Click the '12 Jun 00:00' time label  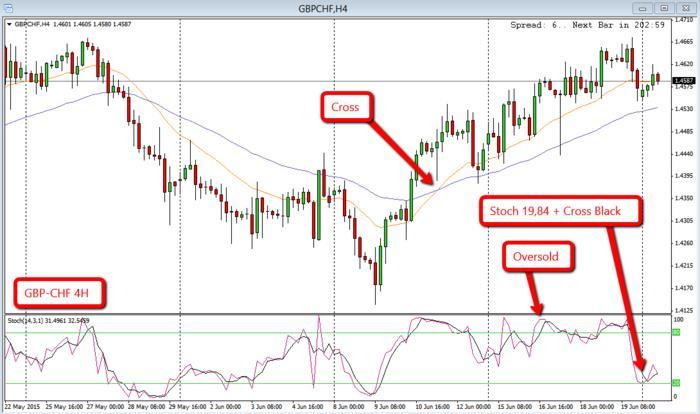[474, 407]
